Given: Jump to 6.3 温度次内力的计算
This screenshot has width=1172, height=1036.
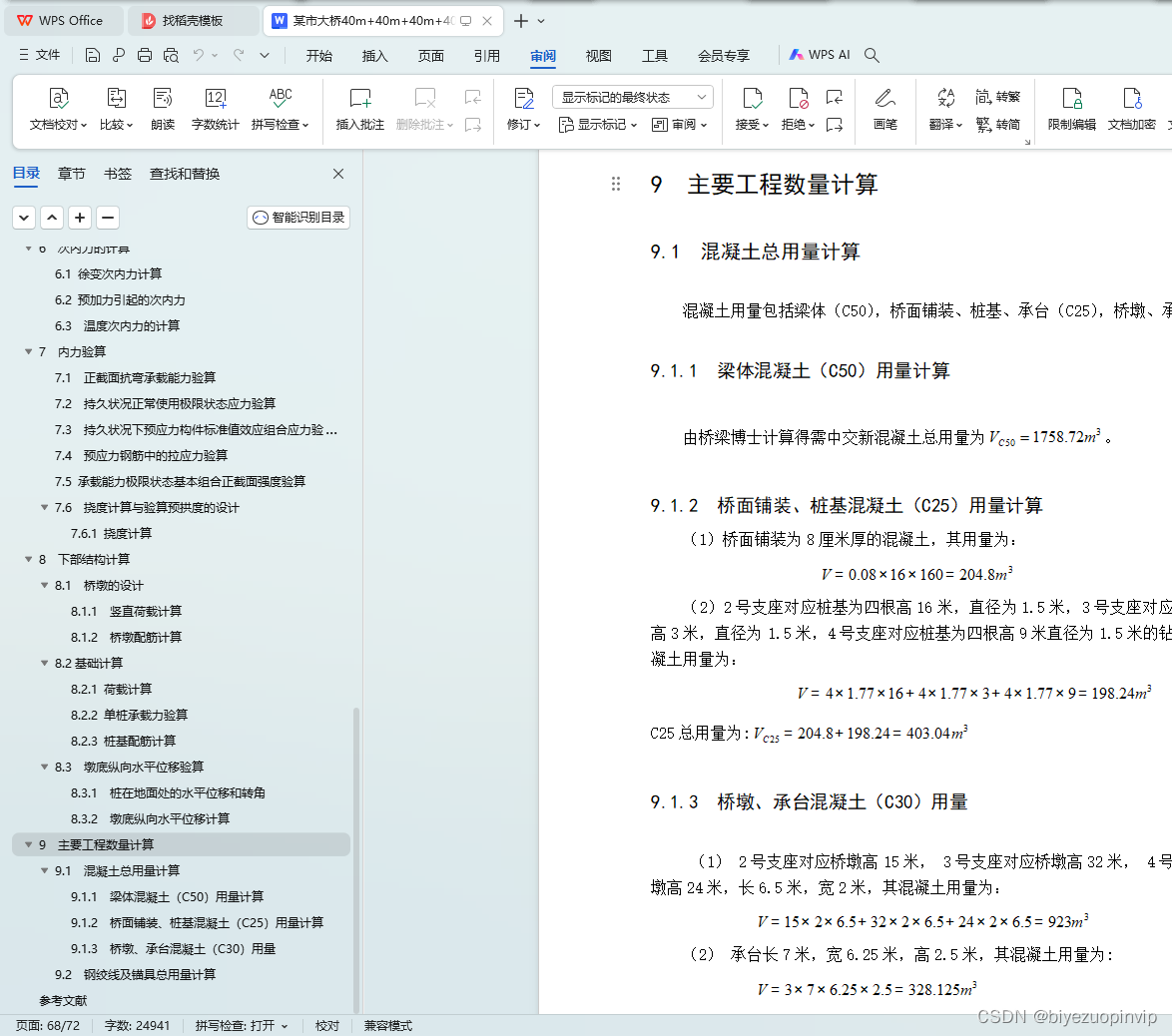Looking at the screenshot, I should (118, 326).
